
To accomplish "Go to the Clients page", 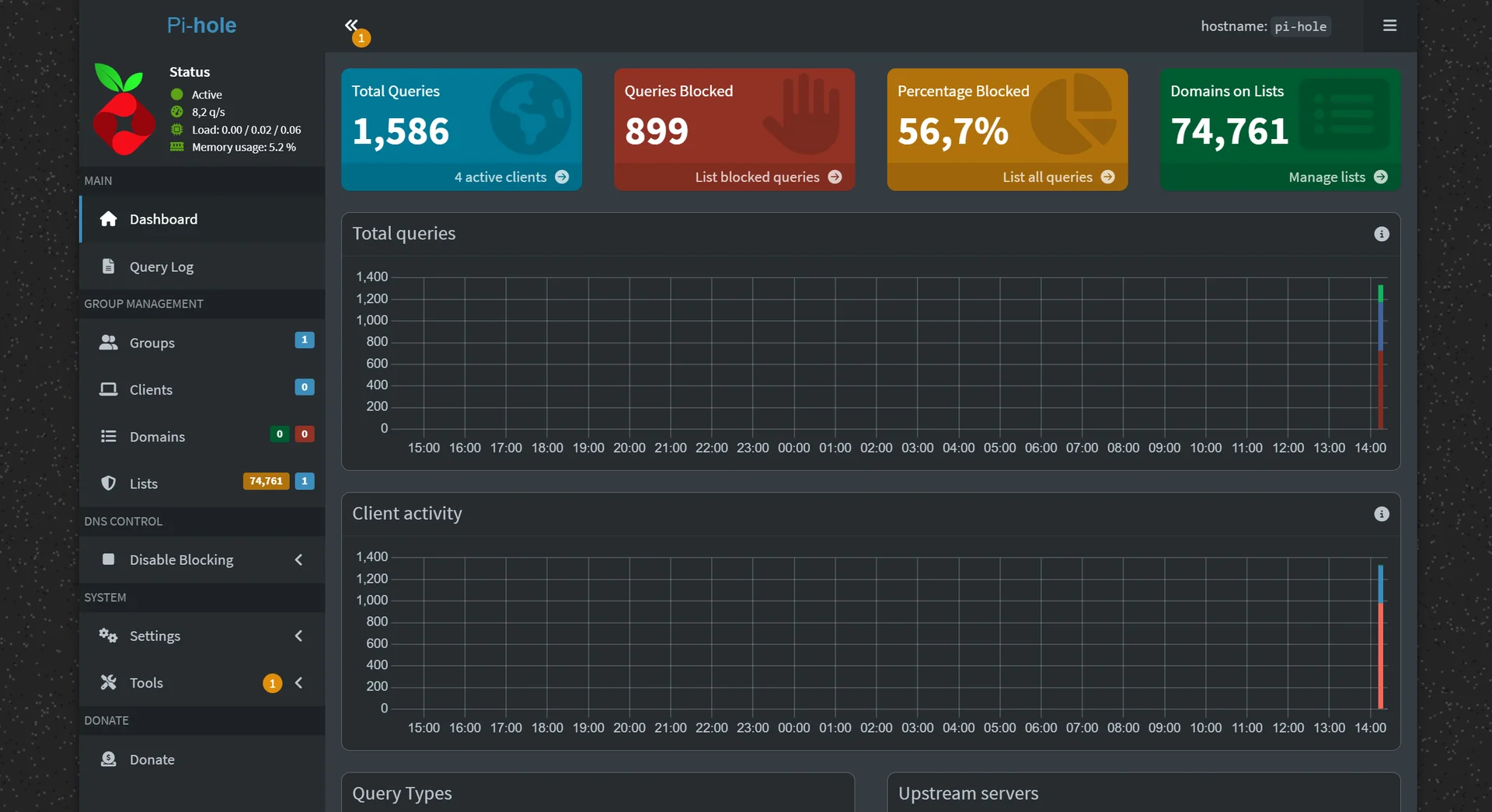I will click(x=202, y=389).
